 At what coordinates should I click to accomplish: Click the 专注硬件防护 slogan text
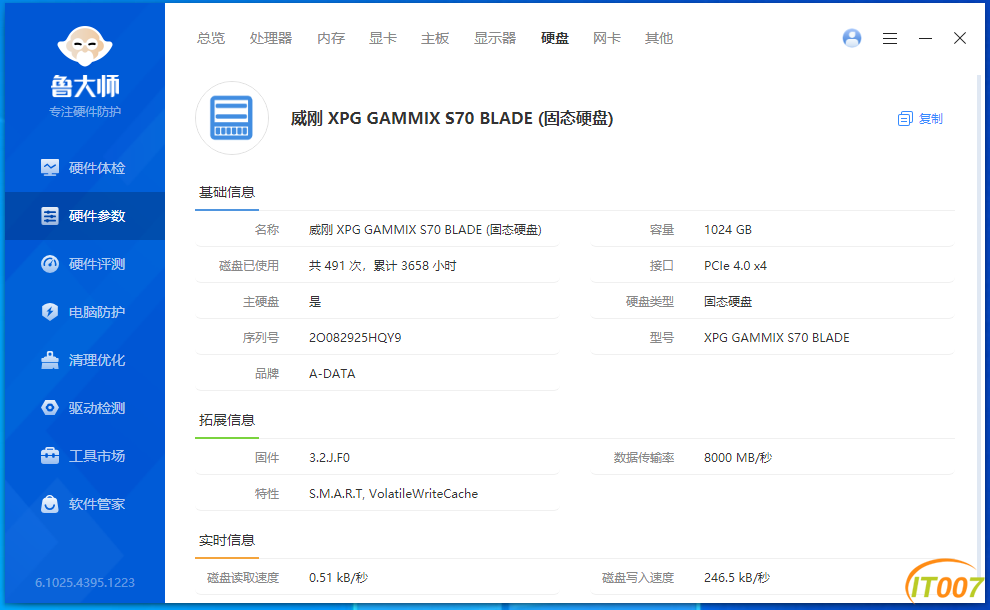(x=85, y=112)
